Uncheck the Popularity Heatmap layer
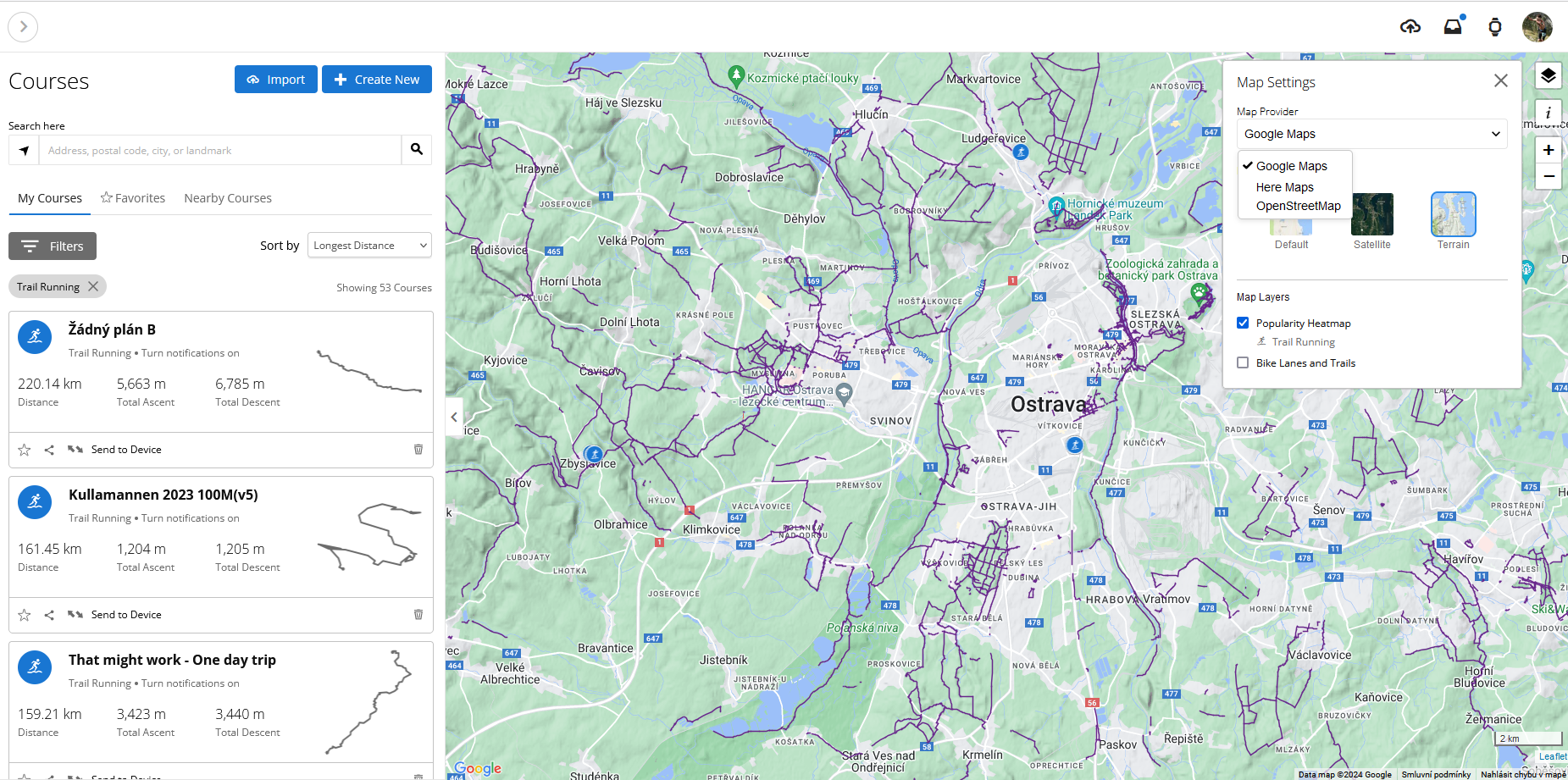The image size is (1568, 780). pyautogui.click(x=1243, y=323)
